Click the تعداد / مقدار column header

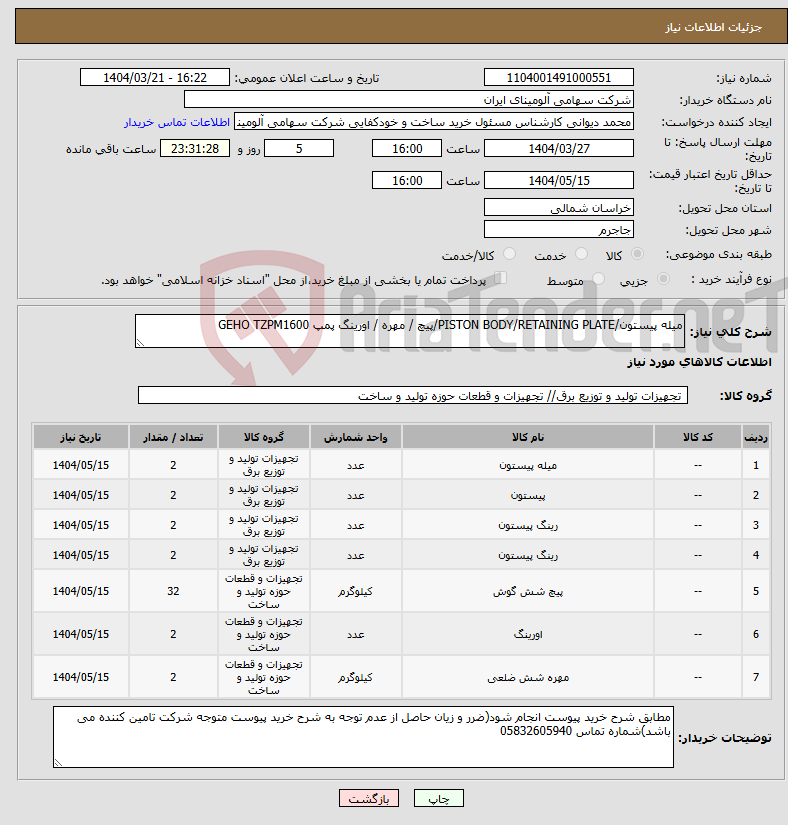pyautogui.click(x=173, y=437)
